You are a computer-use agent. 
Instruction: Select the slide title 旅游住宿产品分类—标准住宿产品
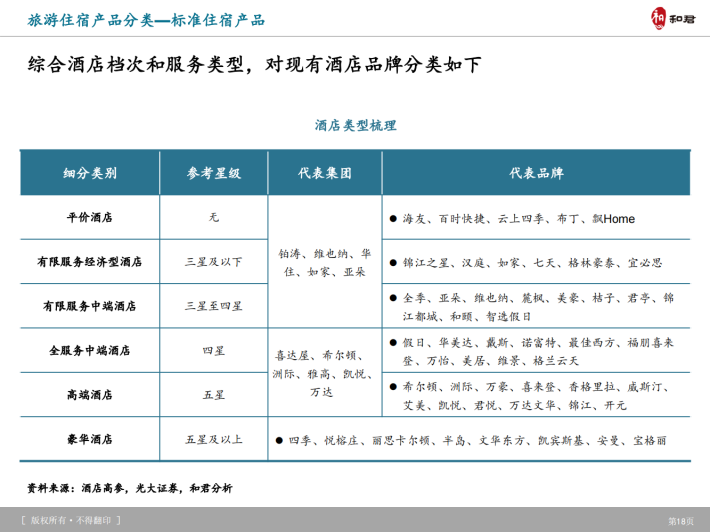click(x=146, y=20)
